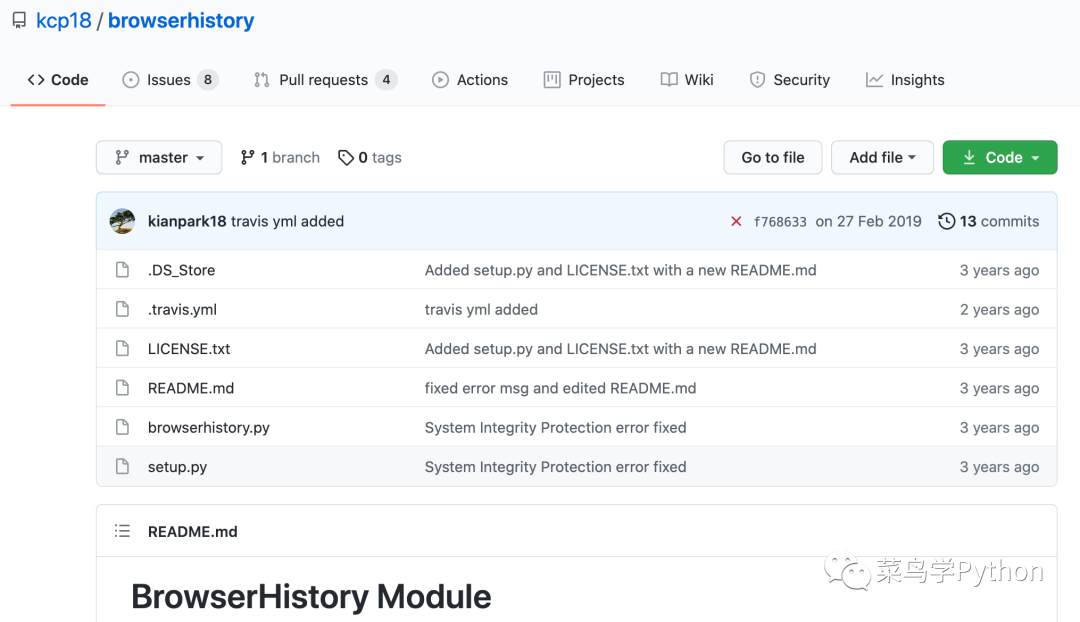Open the Wiki tab

tap(687, 80)
